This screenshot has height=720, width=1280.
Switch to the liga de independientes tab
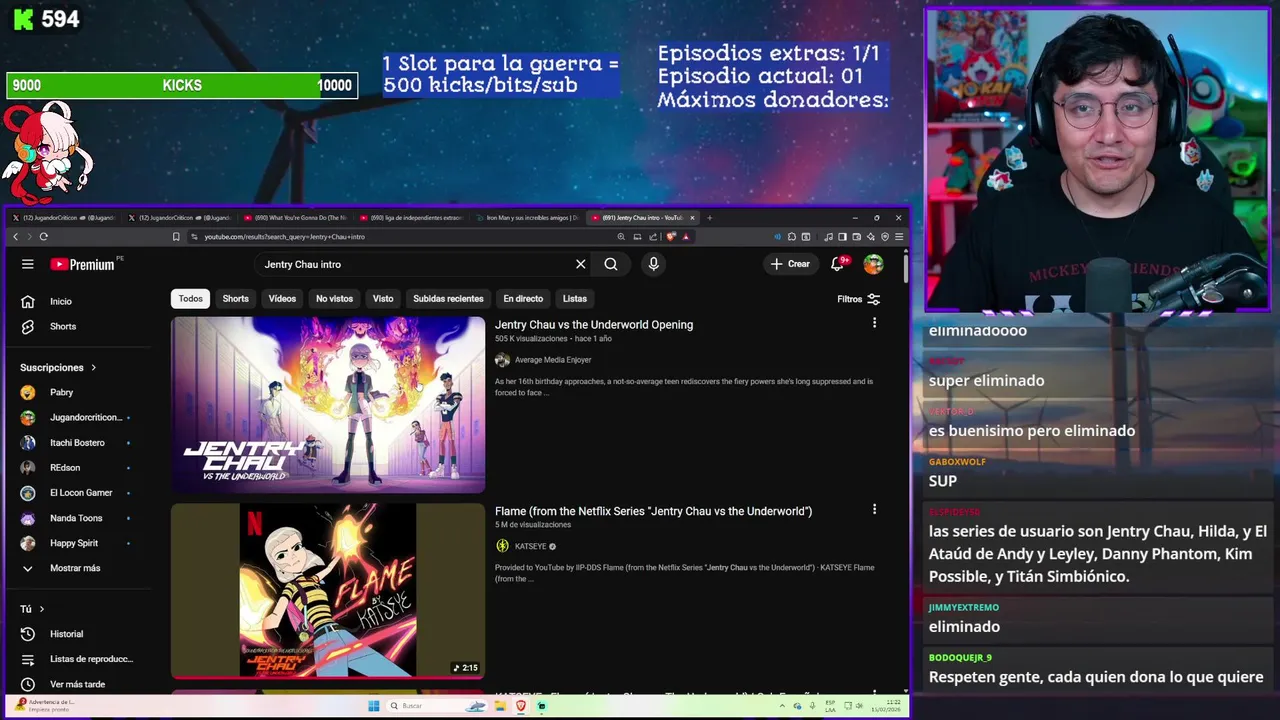click(410, 217)
